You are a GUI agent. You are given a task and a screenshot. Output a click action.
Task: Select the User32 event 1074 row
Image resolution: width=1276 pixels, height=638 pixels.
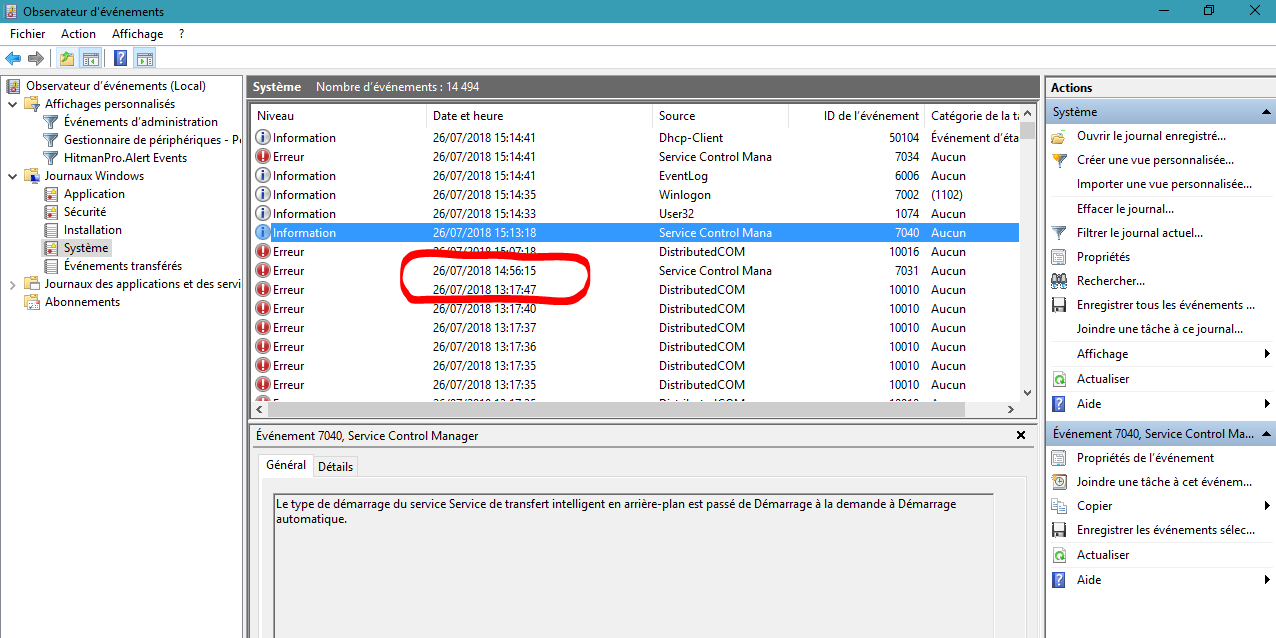point(635,214)
